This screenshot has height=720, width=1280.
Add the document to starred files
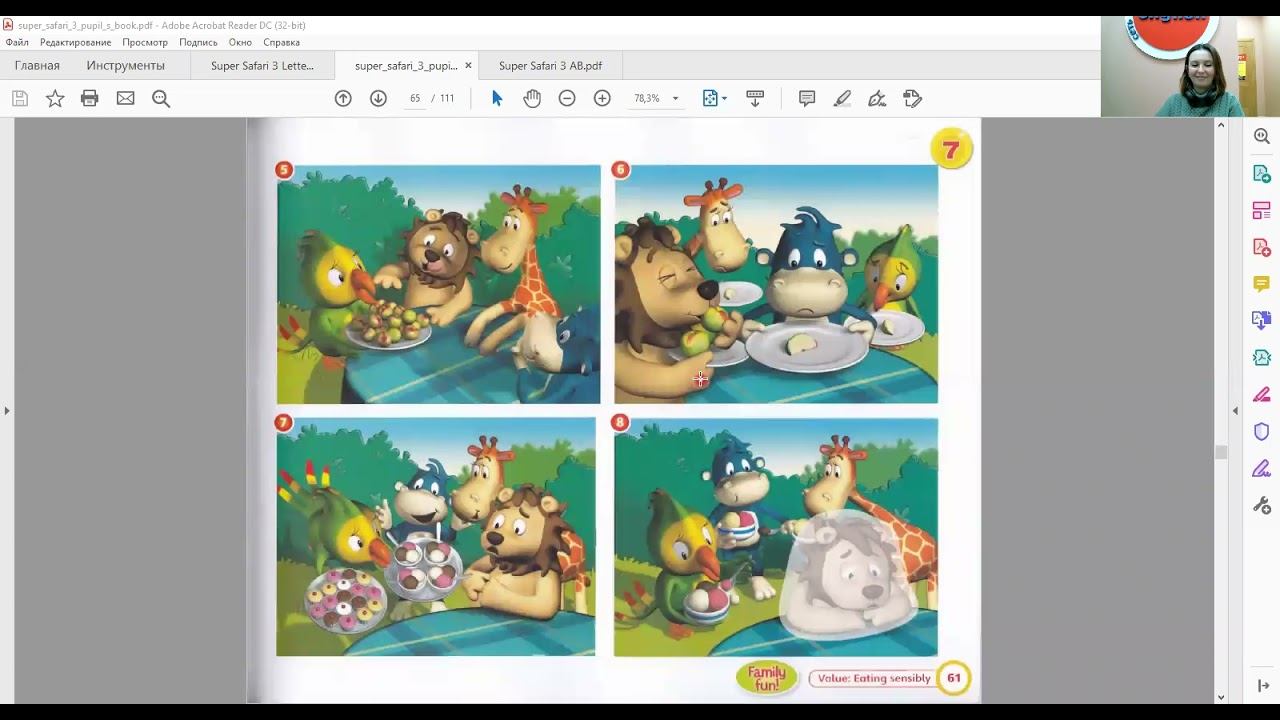[55, 98]
